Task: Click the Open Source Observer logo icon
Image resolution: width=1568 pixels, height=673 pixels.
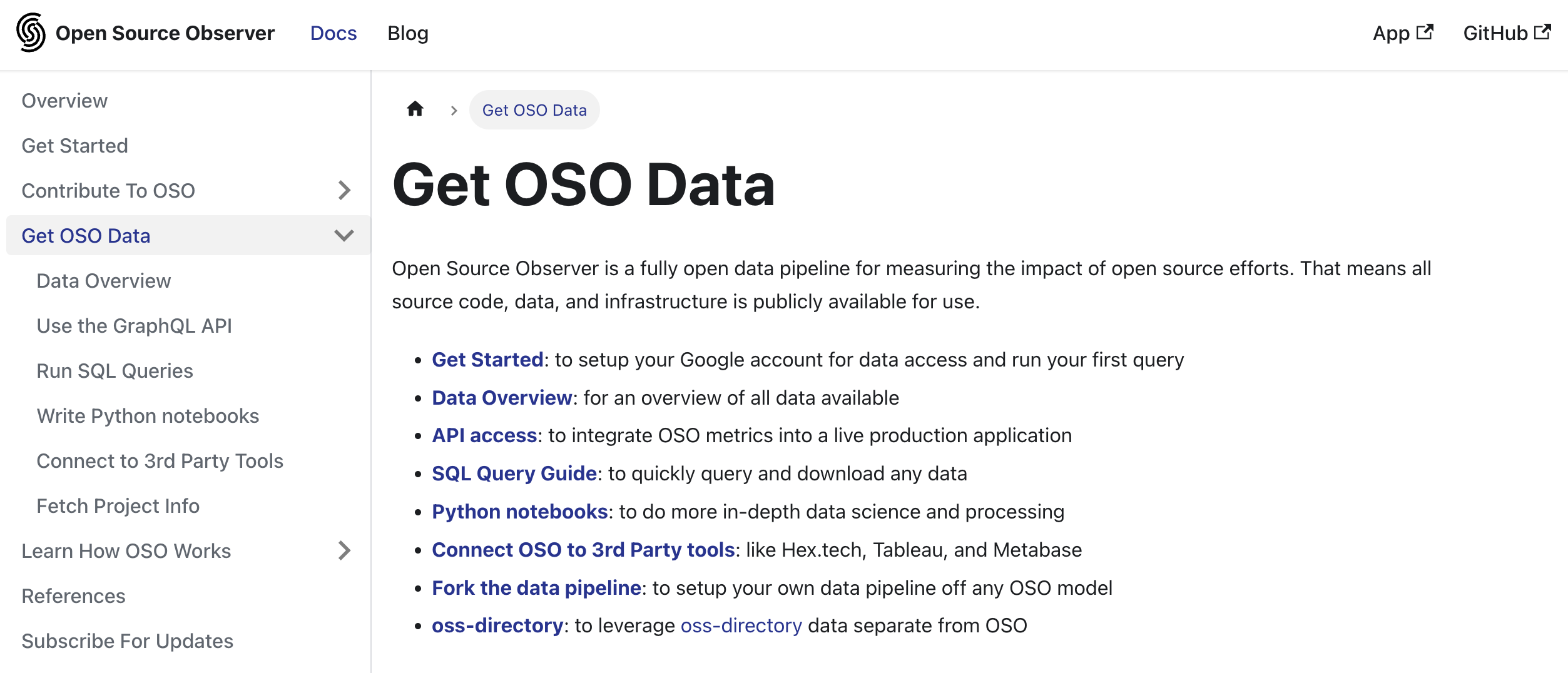Action: point(31,33)
